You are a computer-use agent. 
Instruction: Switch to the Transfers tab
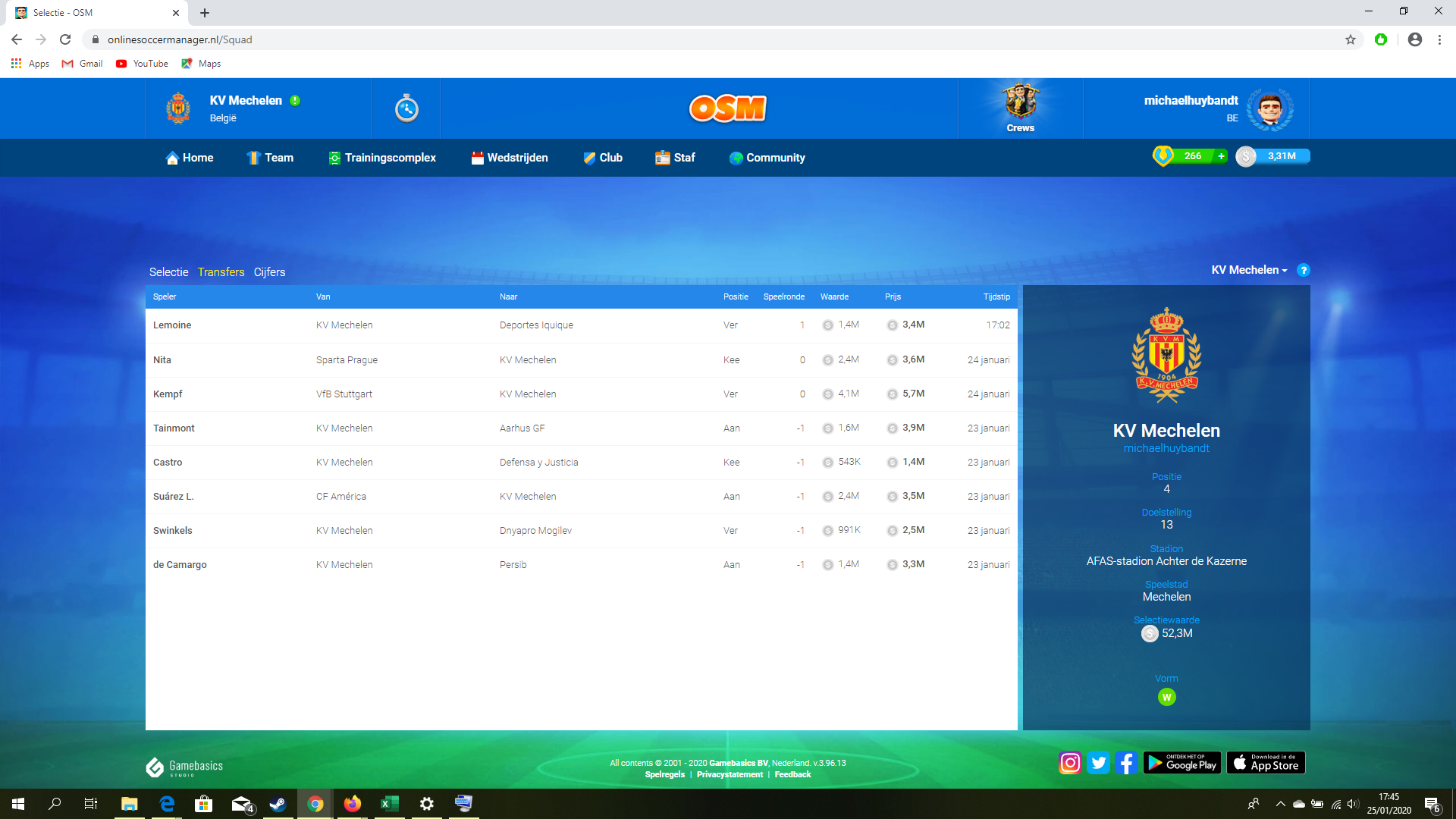pyautogui.click(x=221, y=272)
